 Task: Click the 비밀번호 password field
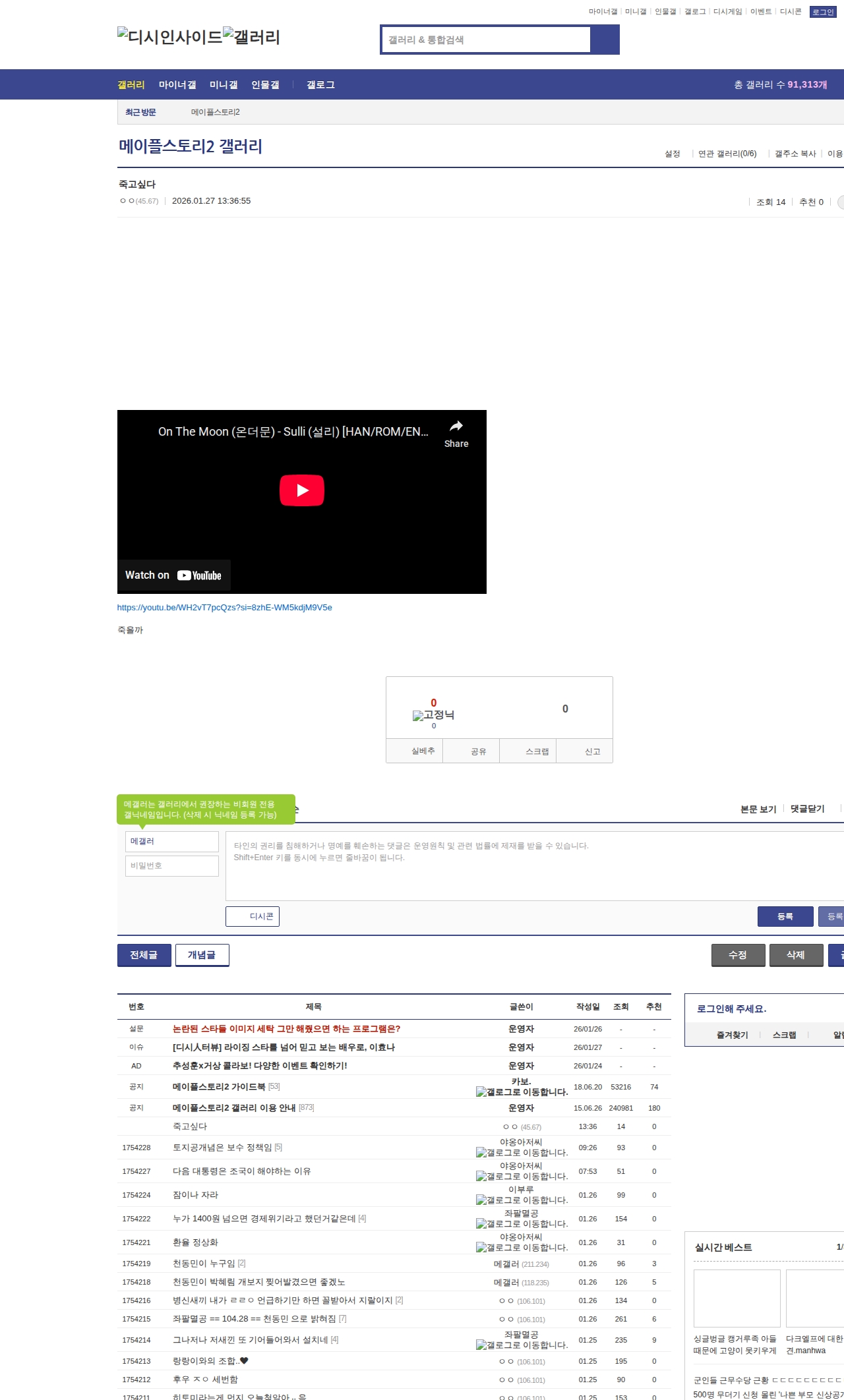coord(172,866)
